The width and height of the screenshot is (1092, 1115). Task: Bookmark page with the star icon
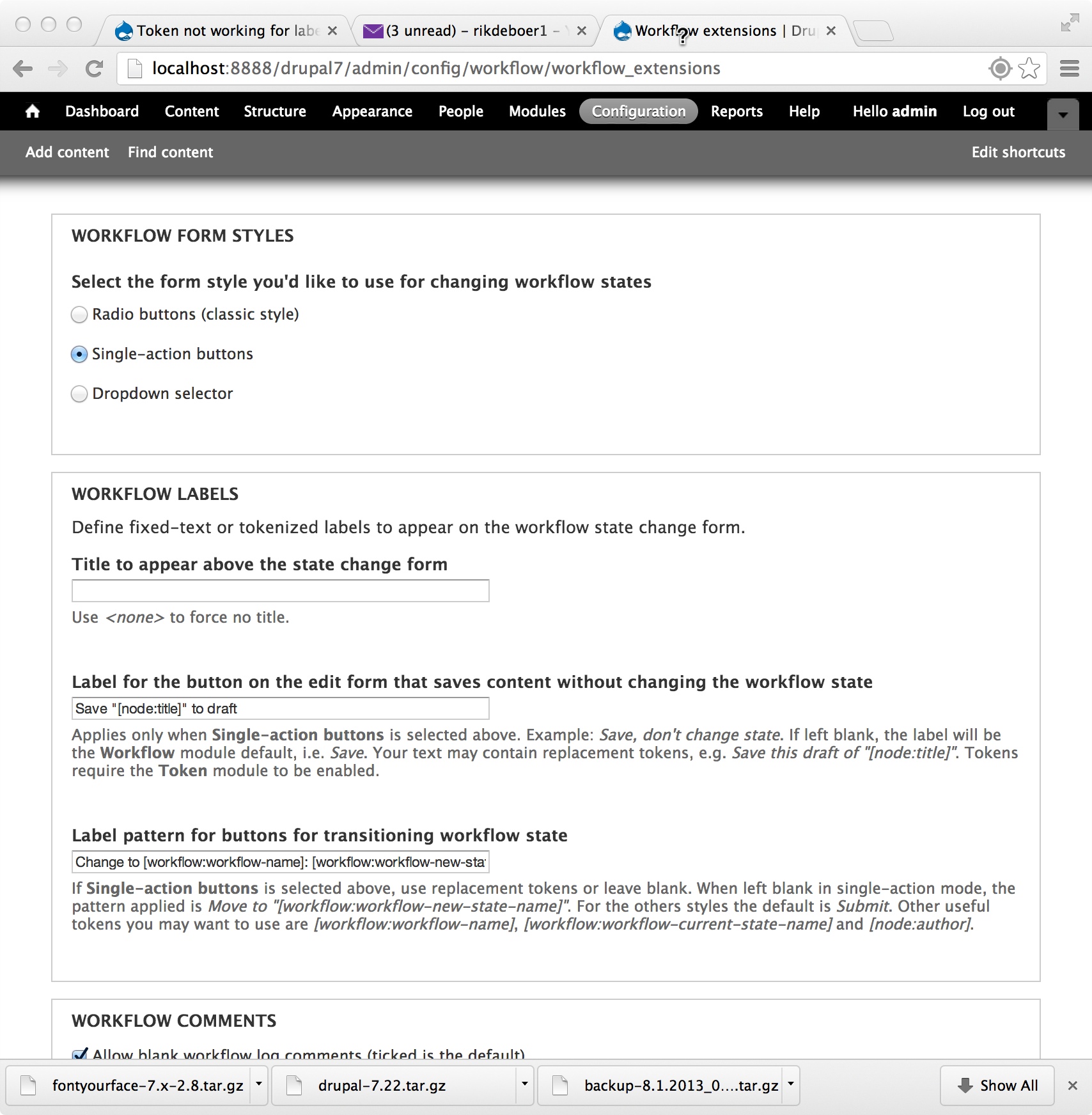(x=1029, y=68)
